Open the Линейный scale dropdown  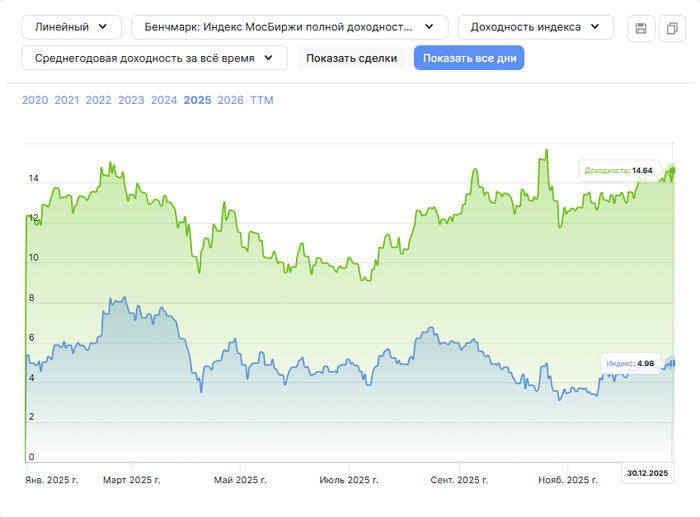pyautogui.click(x=71, y=27)
